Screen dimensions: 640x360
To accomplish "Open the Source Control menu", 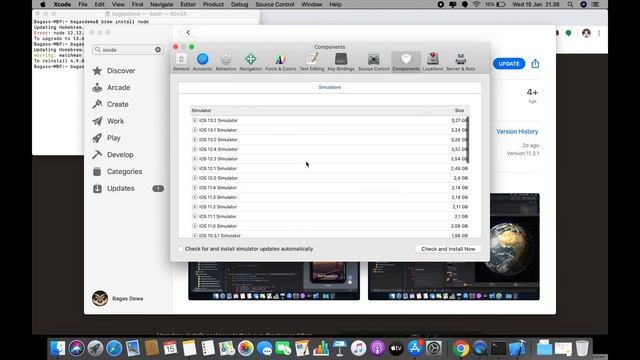I will (x=275, y=4).
